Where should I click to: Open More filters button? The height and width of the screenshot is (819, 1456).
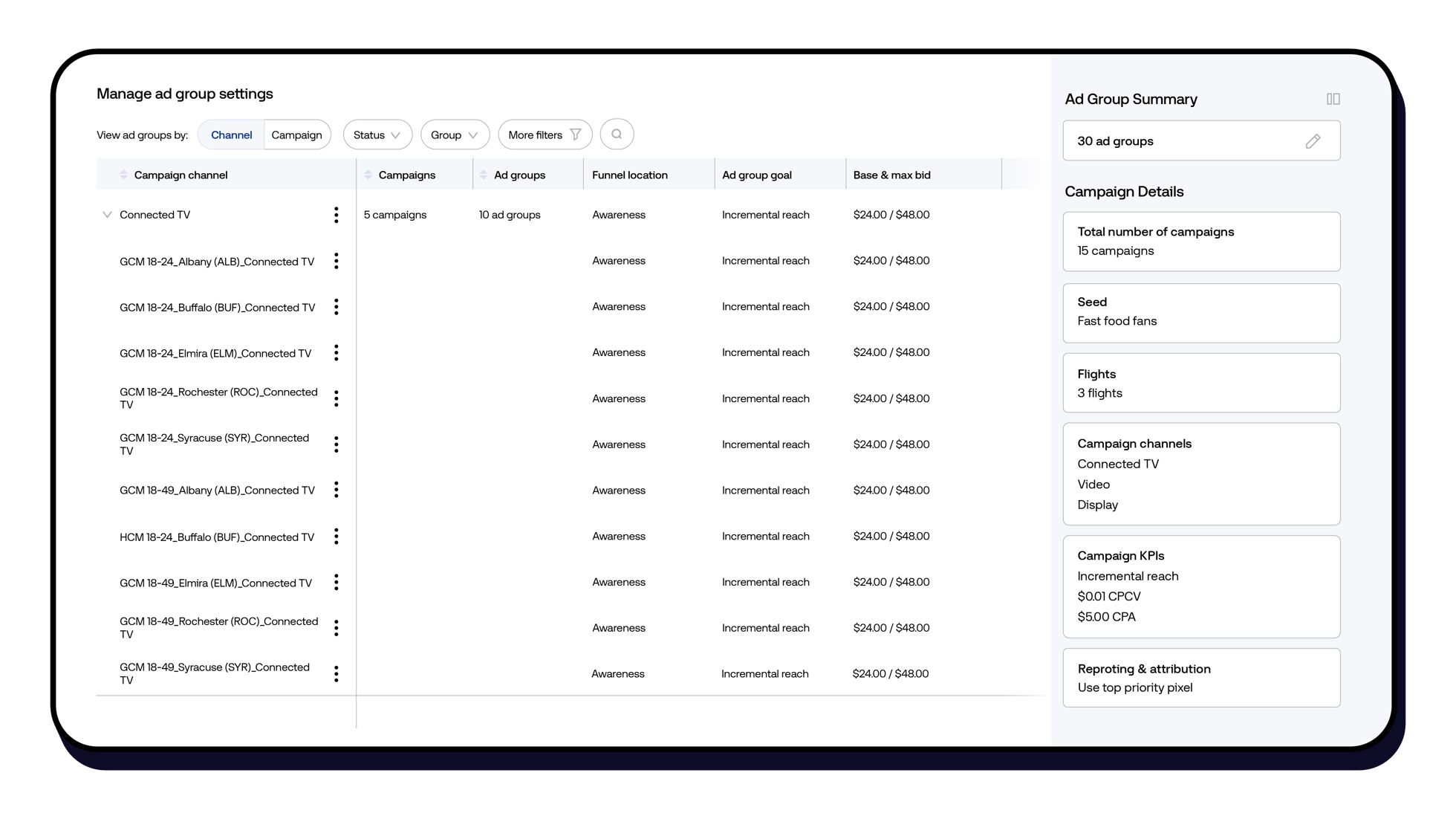[x=545, y=135]
